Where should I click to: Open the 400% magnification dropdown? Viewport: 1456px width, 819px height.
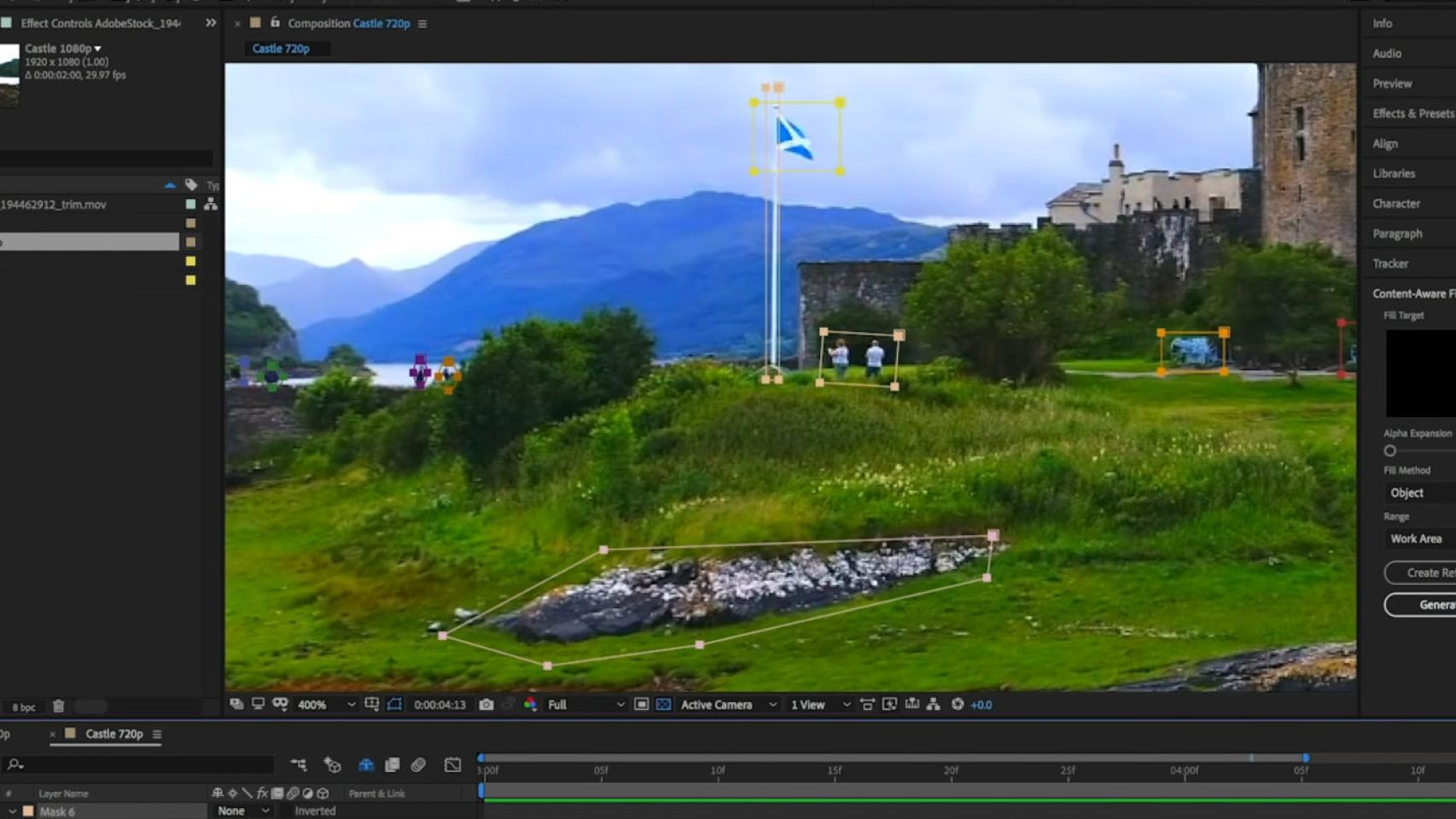click(326, 705)
